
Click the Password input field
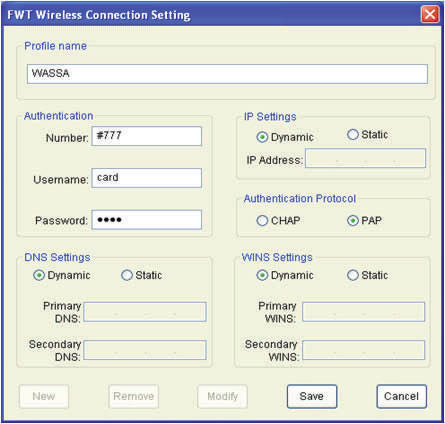(147, 220)
